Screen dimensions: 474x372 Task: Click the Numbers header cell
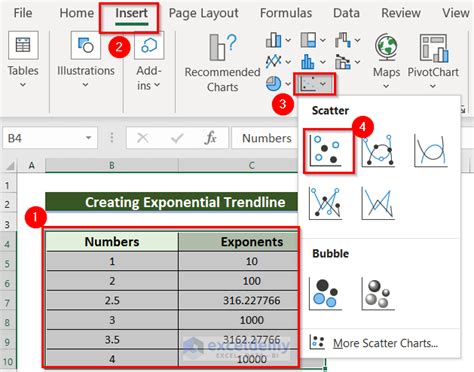(x=112, y=242)
